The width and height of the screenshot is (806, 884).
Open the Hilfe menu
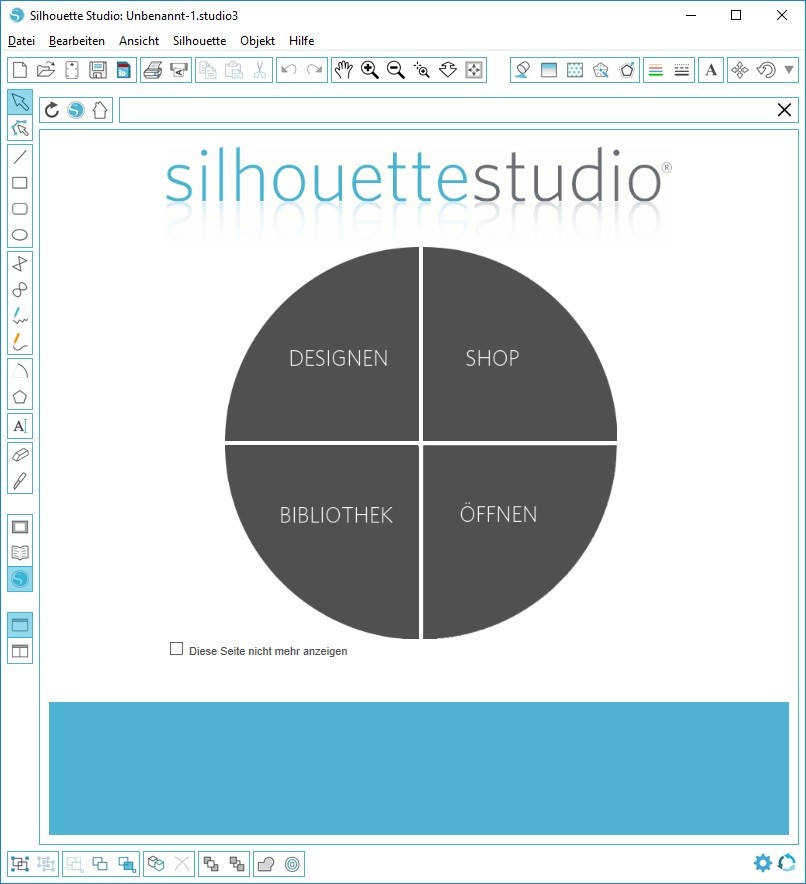302,41
